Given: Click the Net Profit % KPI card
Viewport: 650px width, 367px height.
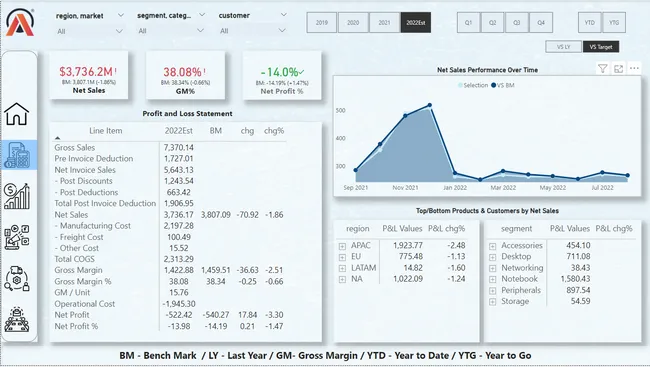Looking at the screenshot, I should tap(282, 75).
